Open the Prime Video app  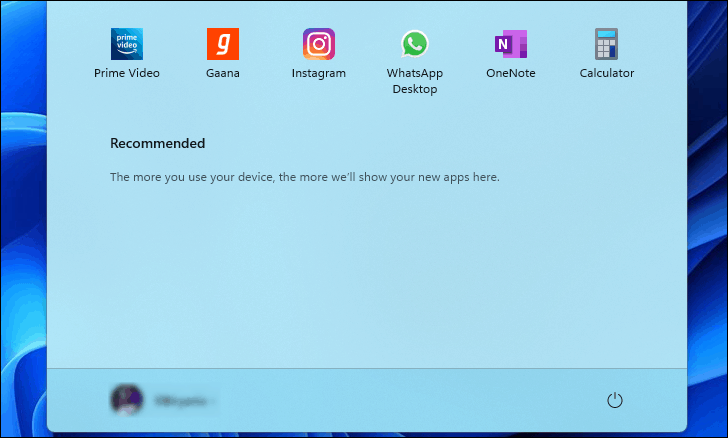point(127,53)
